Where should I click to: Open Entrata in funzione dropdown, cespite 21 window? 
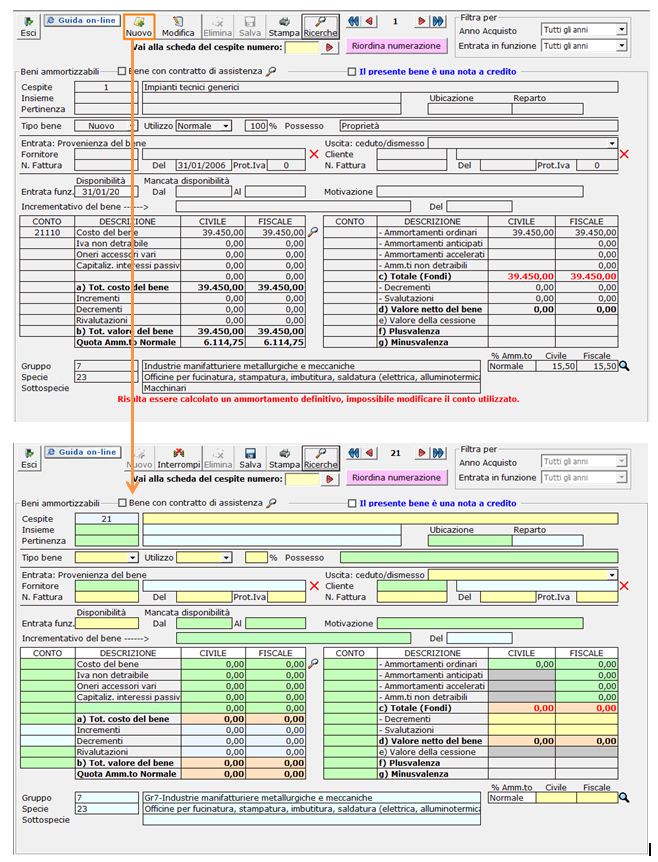(621, 477)
